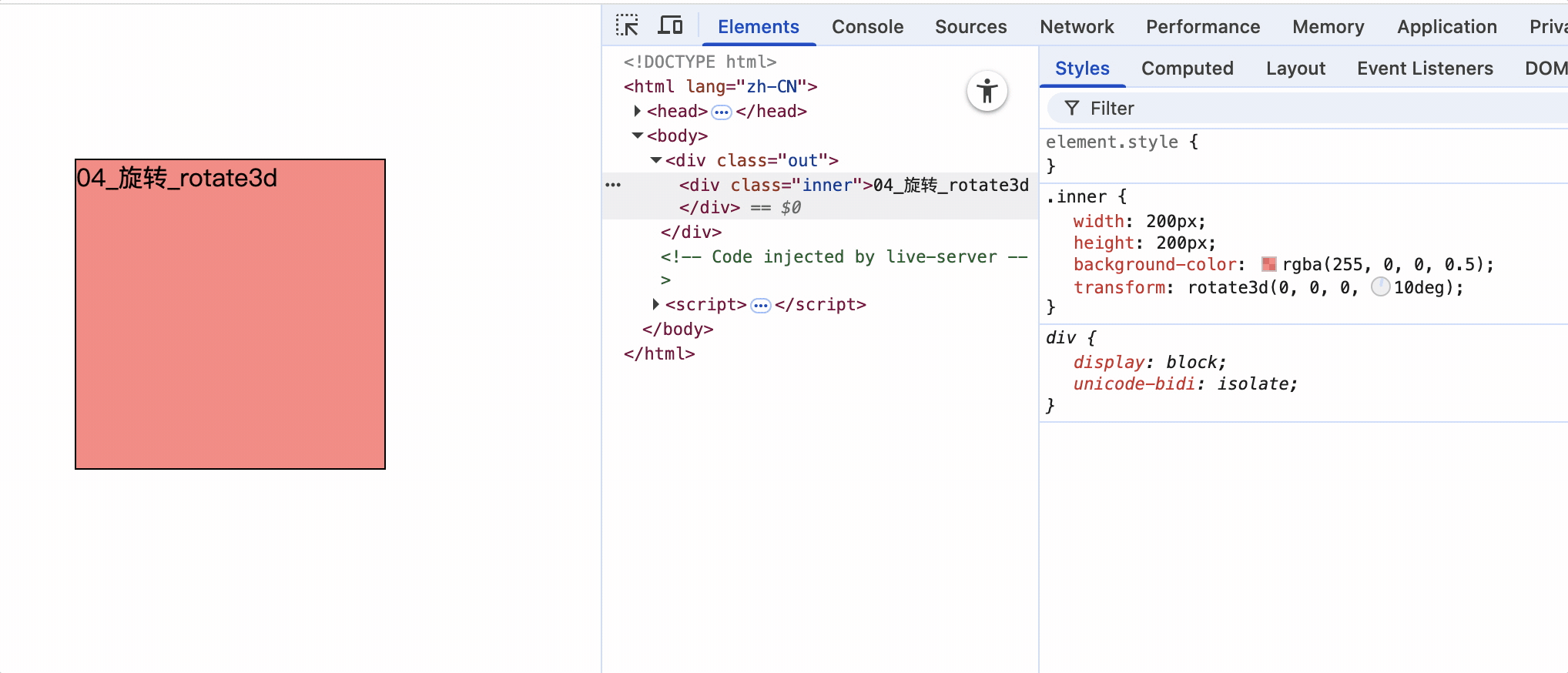Click the three-dots menu beside inner div
Image resolution: width=1568 pixels, height=673 pixels.
(x=613, y=186)
